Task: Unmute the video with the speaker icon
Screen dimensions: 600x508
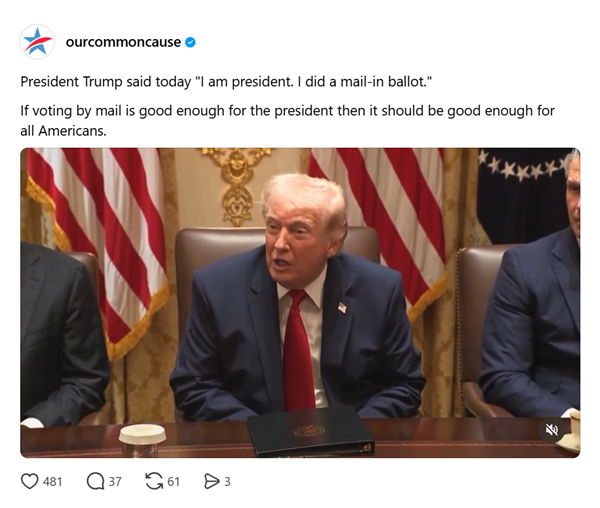Action: pyautogui.click(x=551, y=430)
